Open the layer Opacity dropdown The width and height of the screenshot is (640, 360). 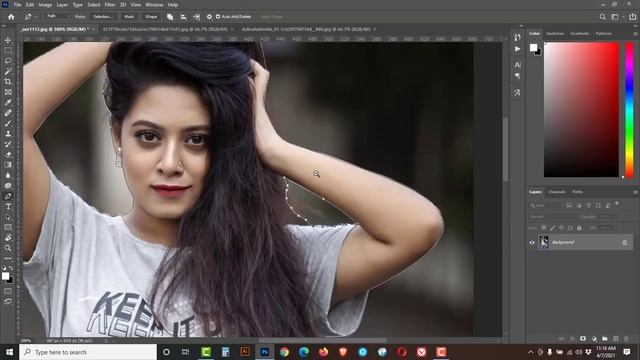click(x=606, y=217)
